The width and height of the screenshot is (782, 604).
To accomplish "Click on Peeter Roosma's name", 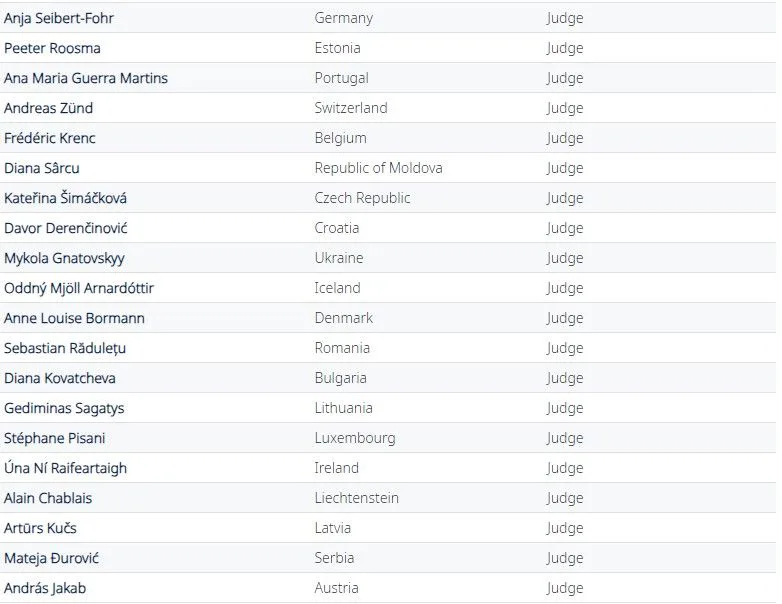I will 52,48.
